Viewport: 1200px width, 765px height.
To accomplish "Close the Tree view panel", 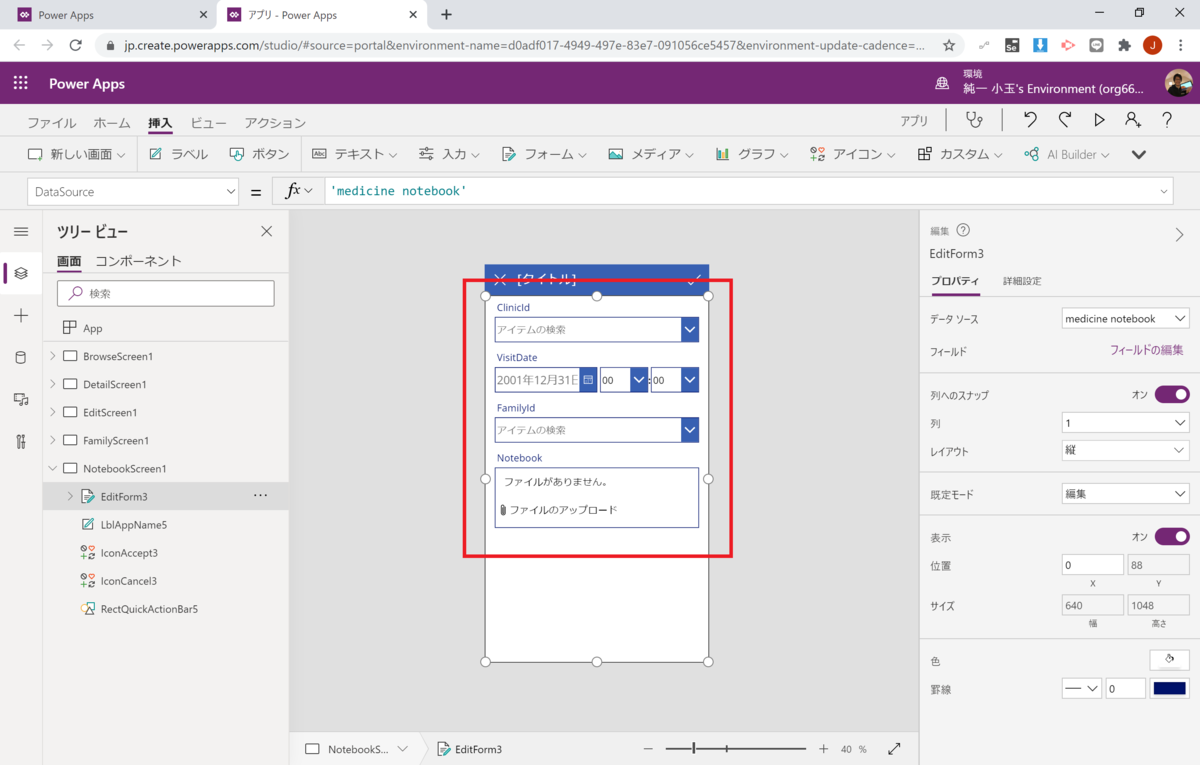I will coord(266,231).
